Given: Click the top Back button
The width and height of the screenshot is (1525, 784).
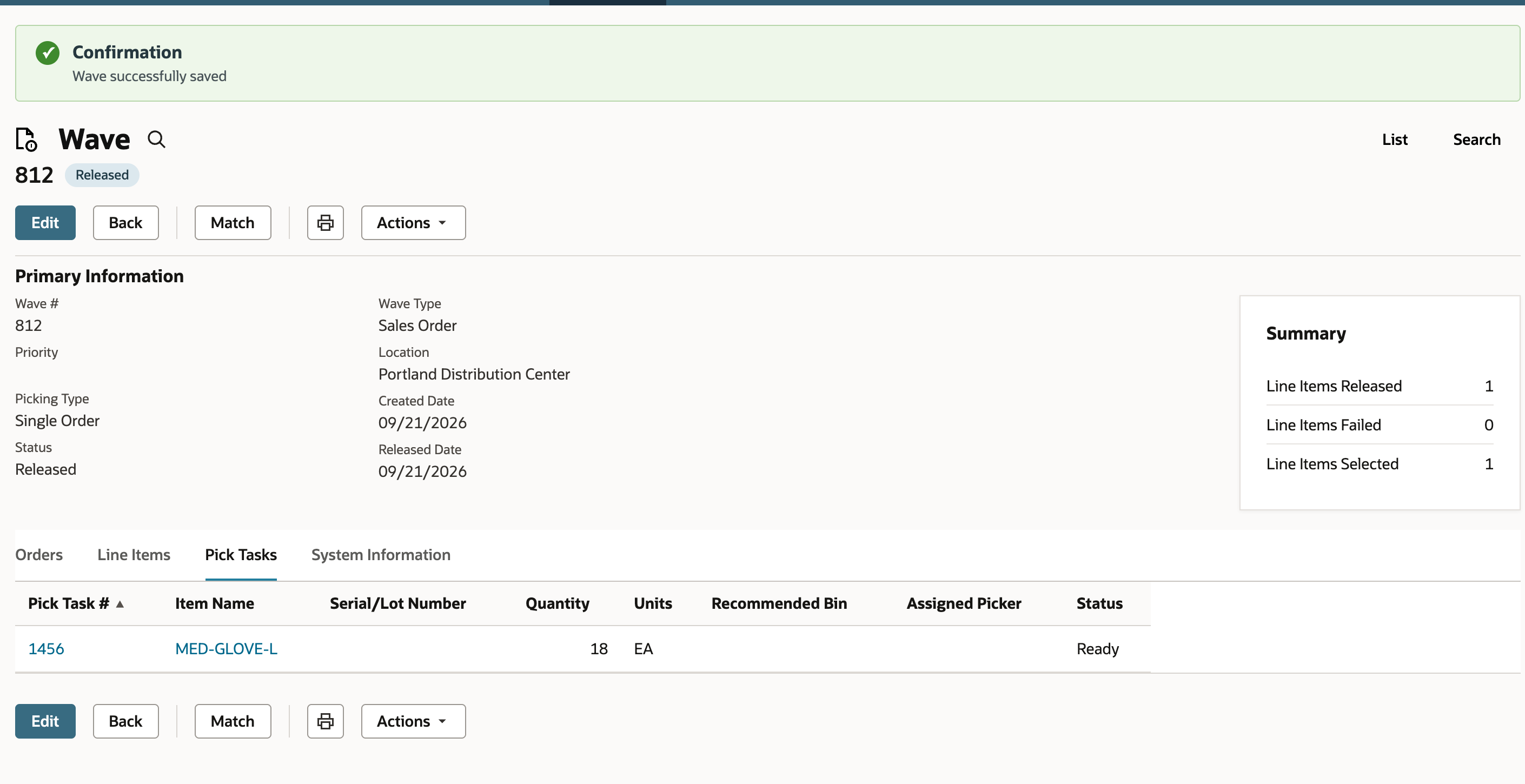Looking at the screenshot, I should [125, 222].
